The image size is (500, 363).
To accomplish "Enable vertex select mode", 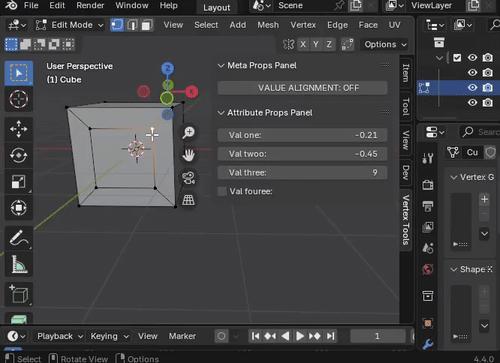I will click(117, 25).
